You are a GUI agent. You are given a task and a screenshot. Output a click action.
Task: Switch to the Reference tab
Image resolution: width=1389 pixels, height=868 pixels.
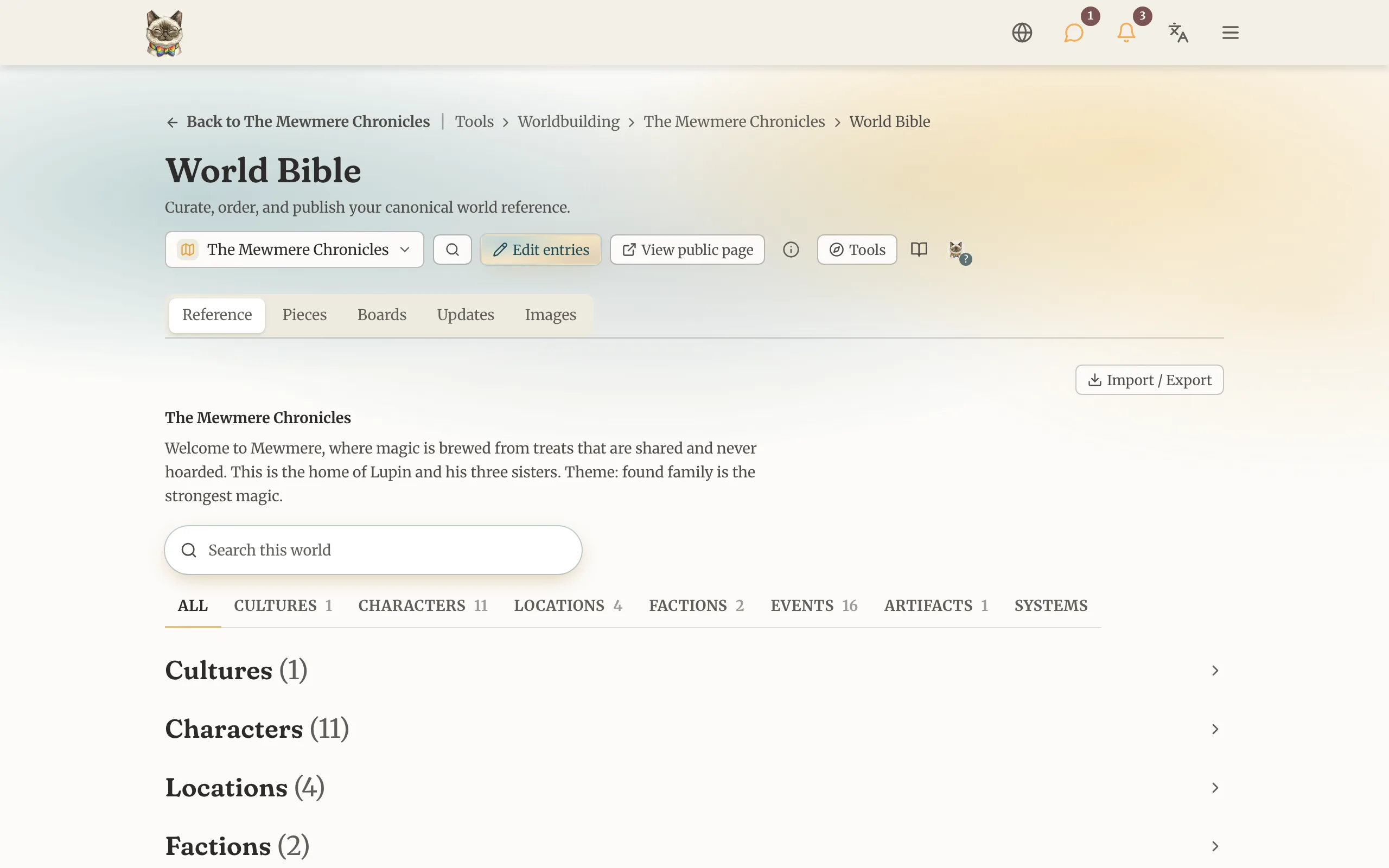[x=217, y=315]
